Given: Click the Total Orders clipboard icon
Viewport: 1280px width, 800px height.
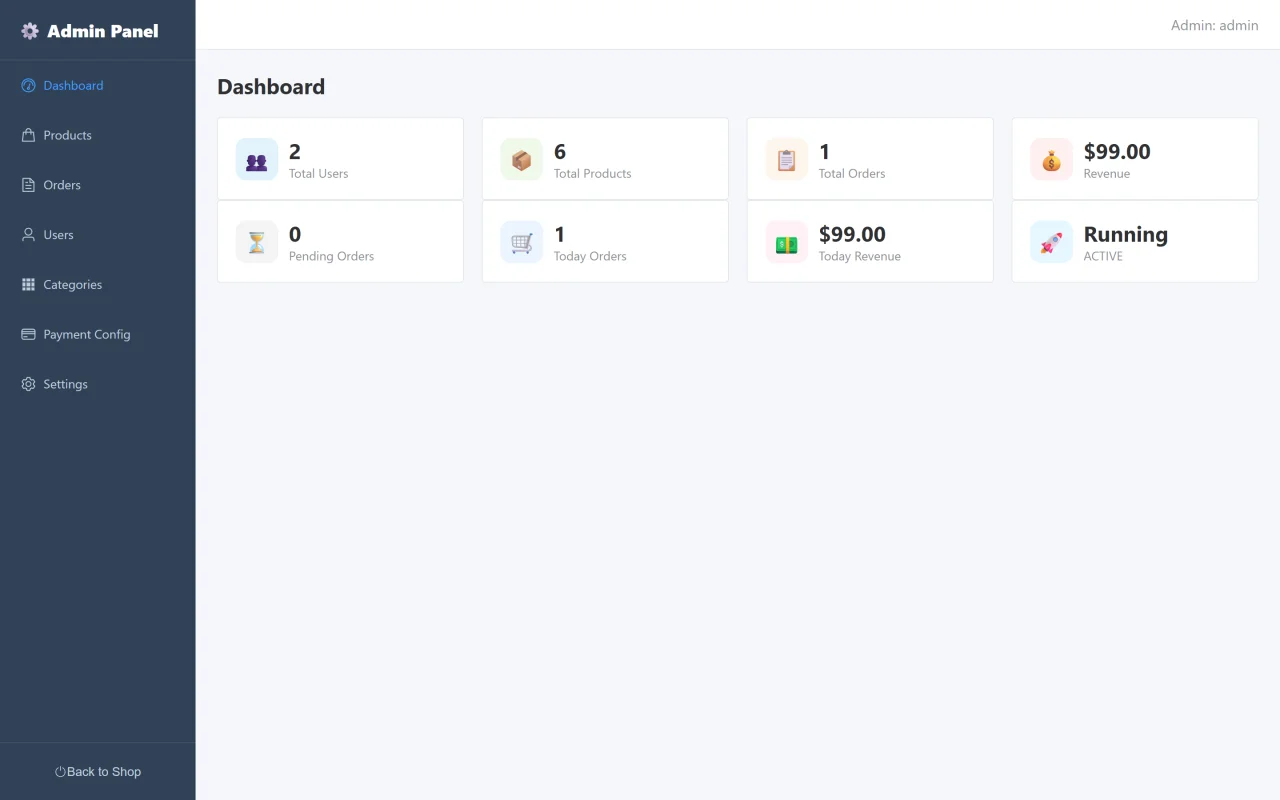Looking at the screenshot, I should tap(787, 160).
